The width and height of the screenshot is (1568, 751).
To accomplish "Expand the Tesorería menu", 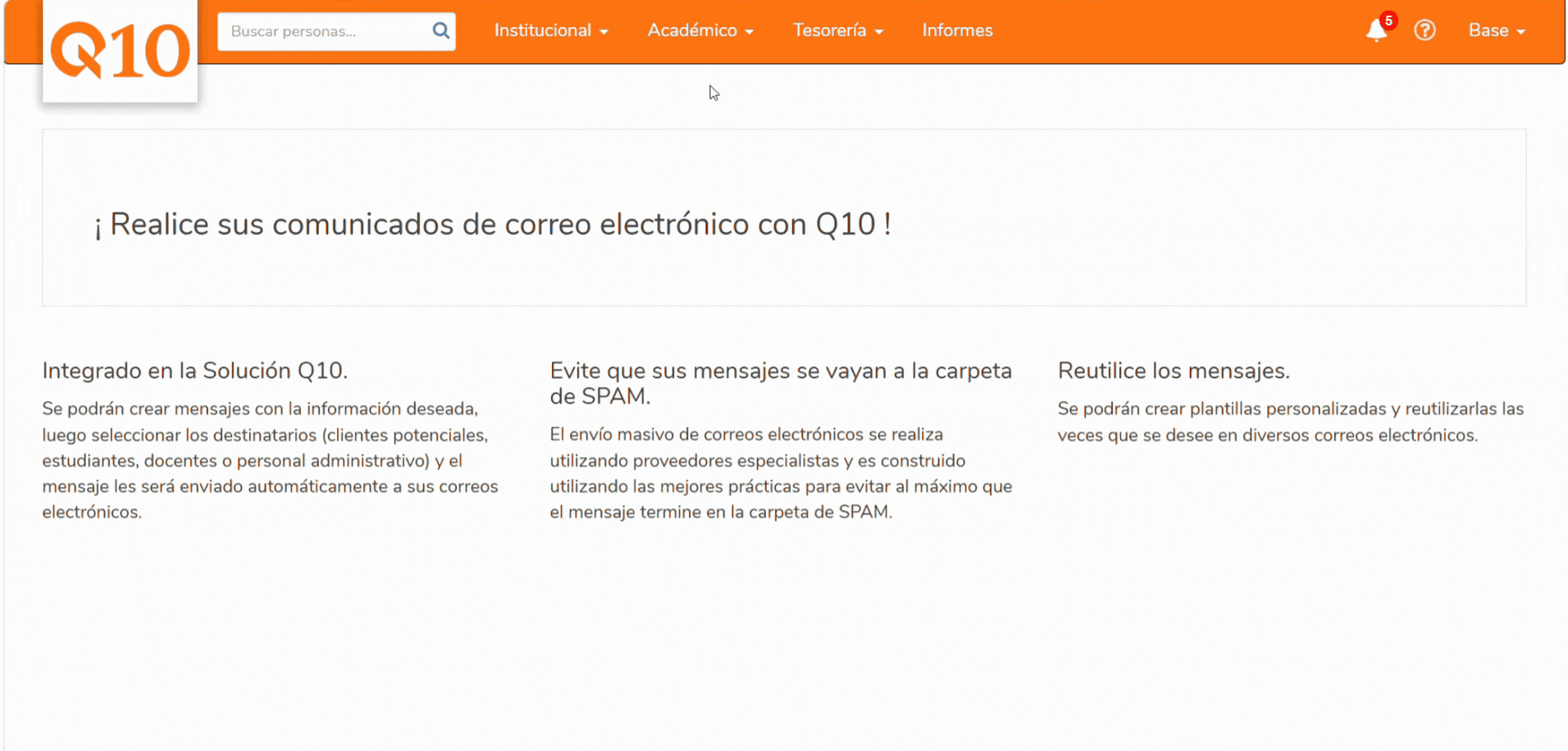I will (x=837, y=30).
